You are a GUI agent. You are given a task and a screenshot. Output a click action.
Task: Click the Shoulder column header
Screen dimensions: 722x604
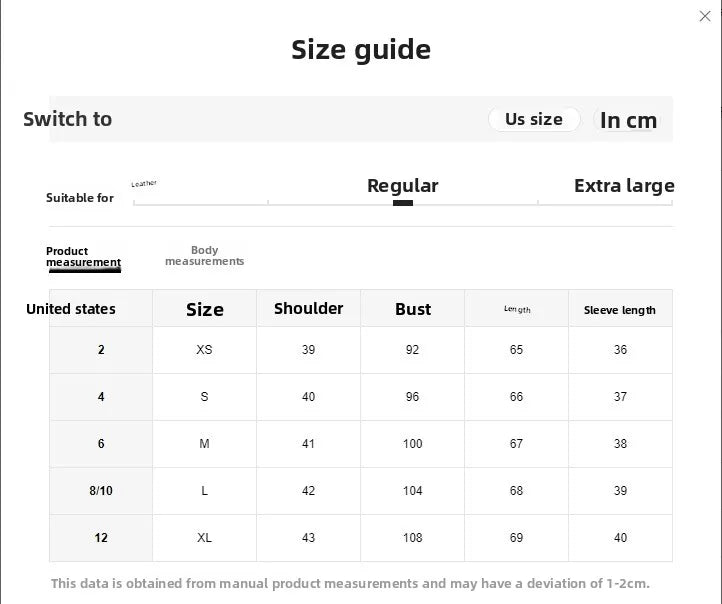(x=309, y=308)
